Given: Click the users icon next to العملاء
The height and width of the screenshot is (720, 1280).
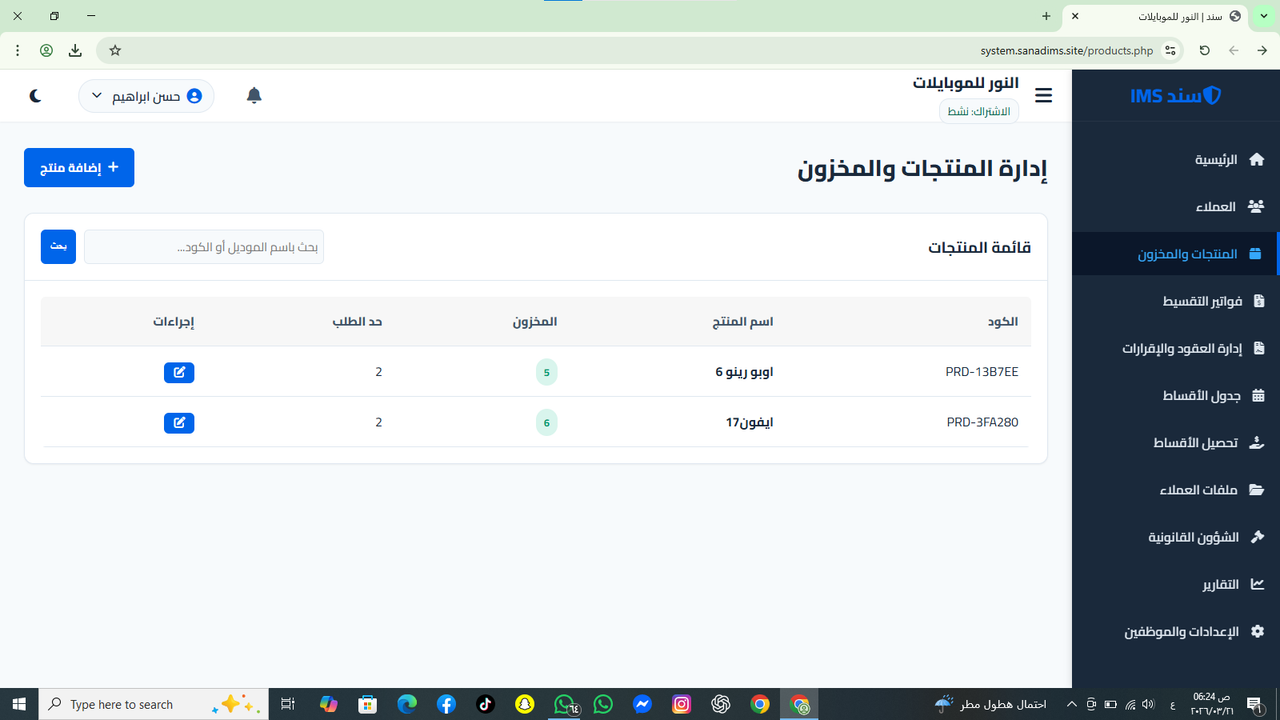Looking at the screenshot, I should pyautogui.click(x=1257, y=207).
